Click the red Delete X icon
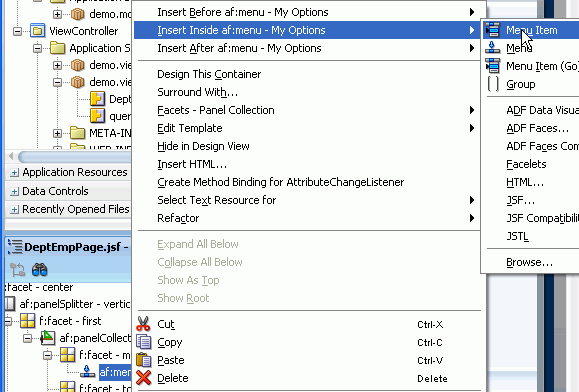Viewport: 579px width, 392px height. (x=143, y=378)
